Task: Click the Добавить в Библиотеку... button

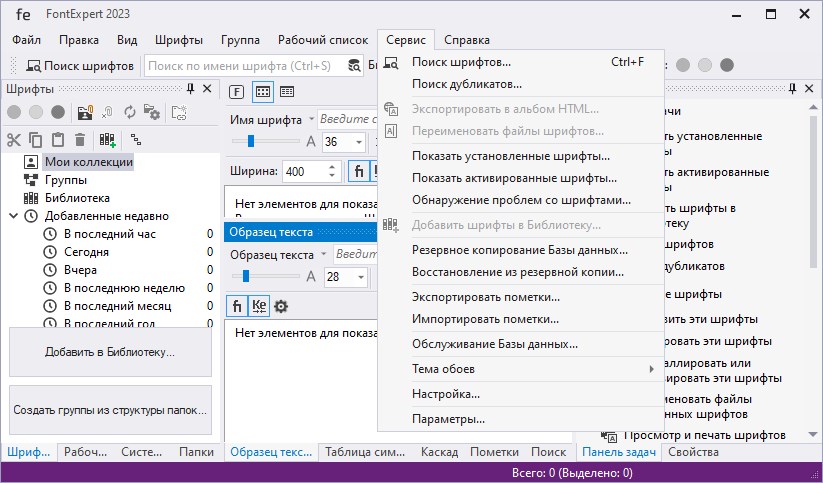Action: [110, 352]
